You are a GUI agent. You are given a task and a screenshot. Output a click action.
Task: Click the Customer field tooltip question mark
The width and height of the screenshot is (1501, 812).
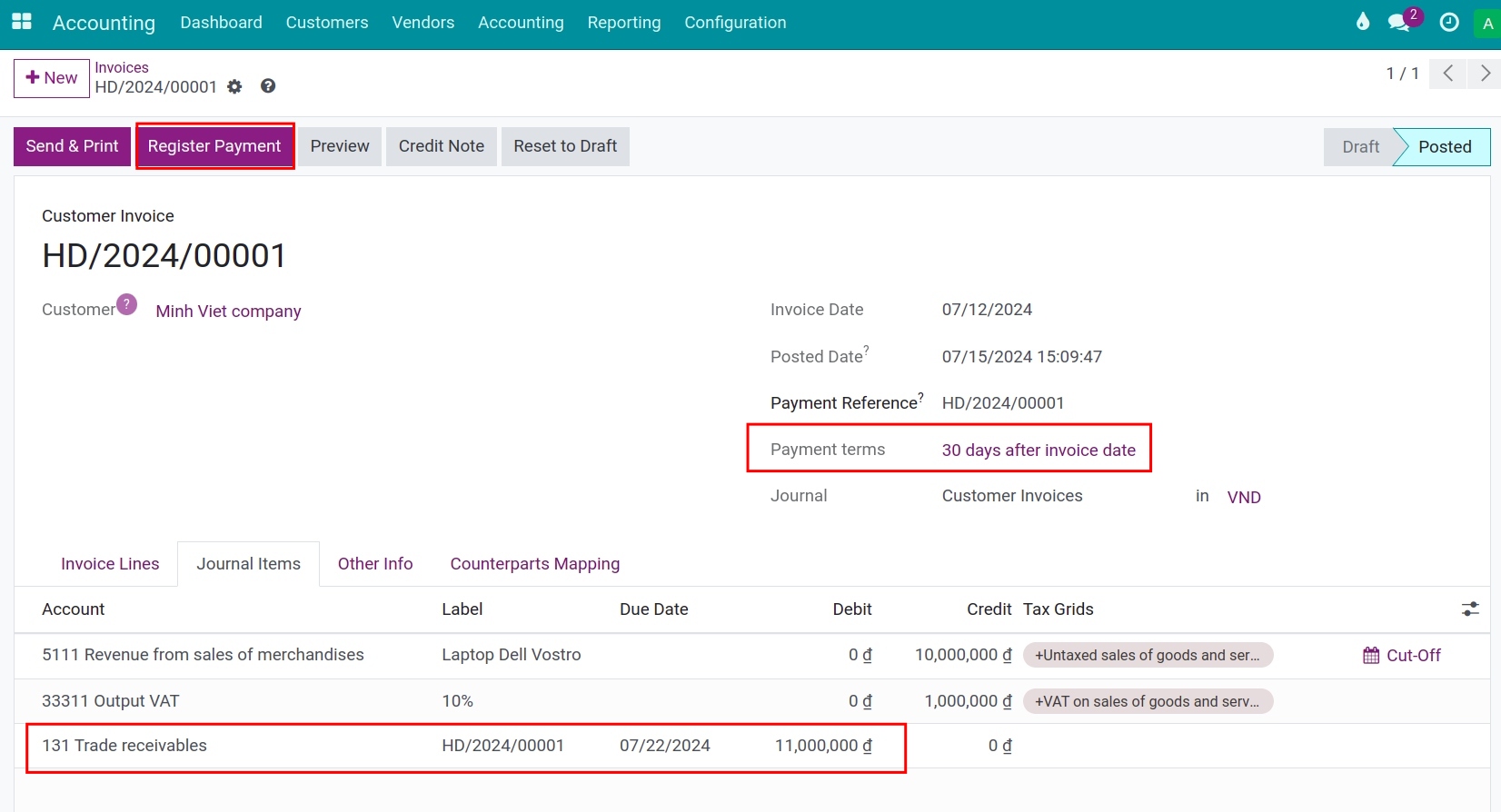point(127,303)
